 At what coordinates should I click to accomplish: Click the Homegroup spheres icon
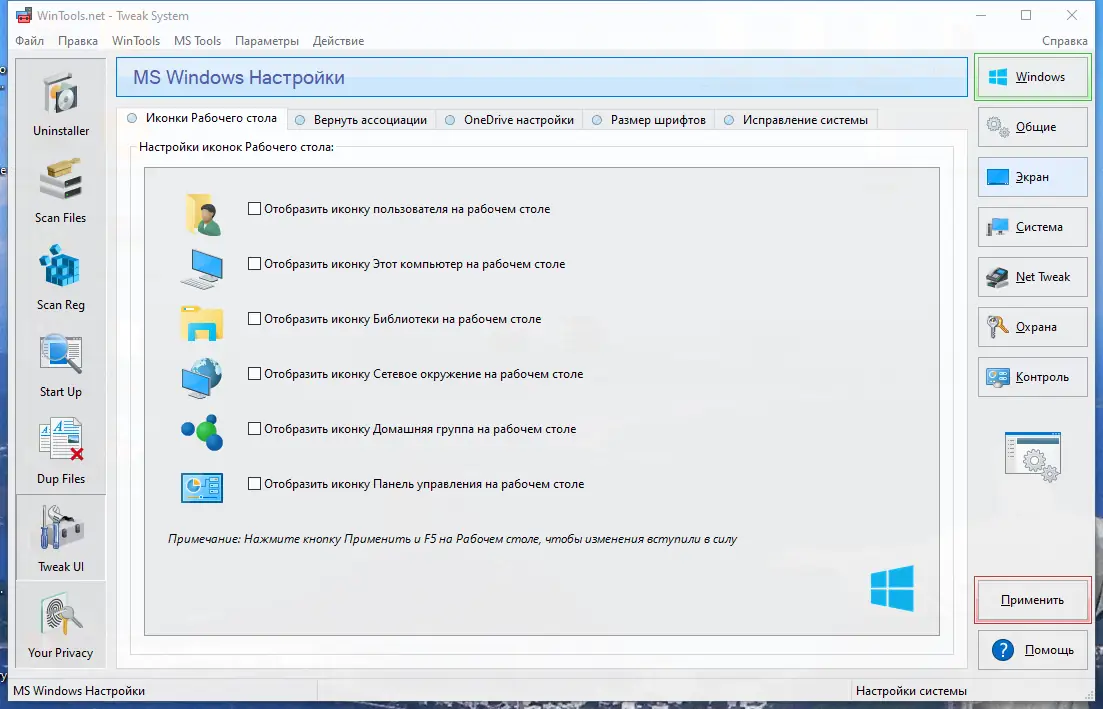(202, 432)
